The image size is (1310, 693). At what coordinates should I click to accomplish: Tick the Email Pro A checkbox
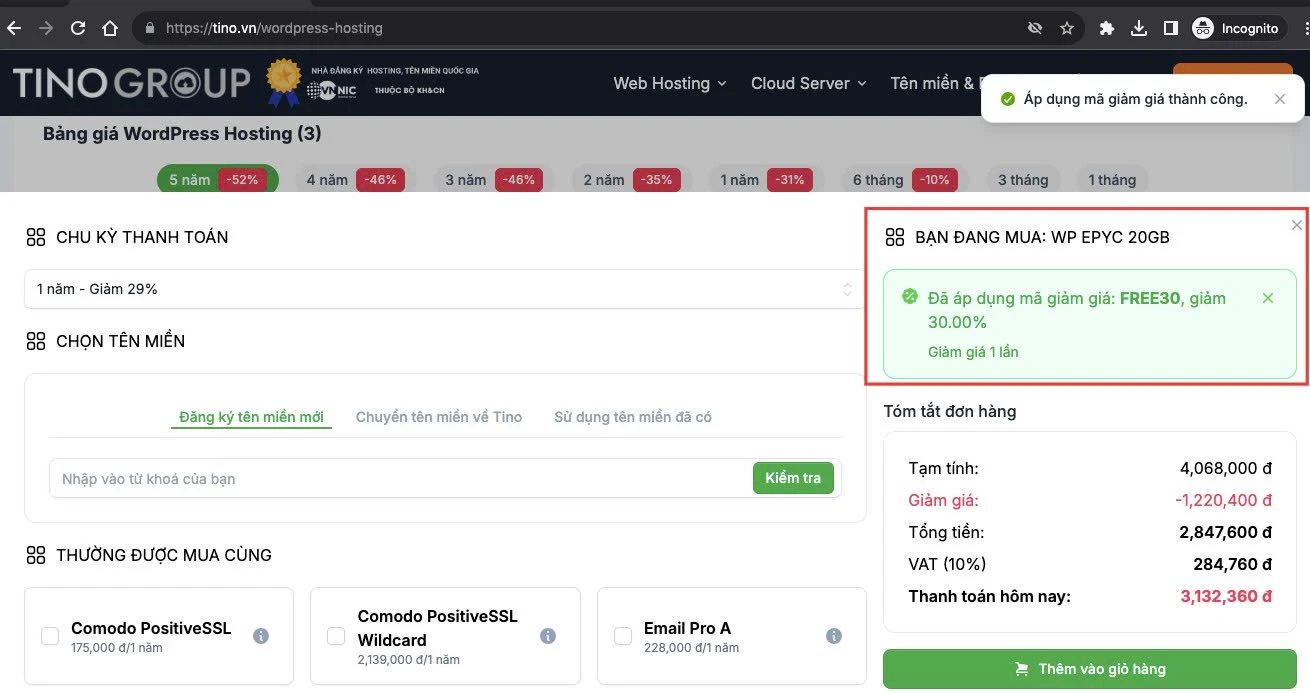(x=623, y=636)
